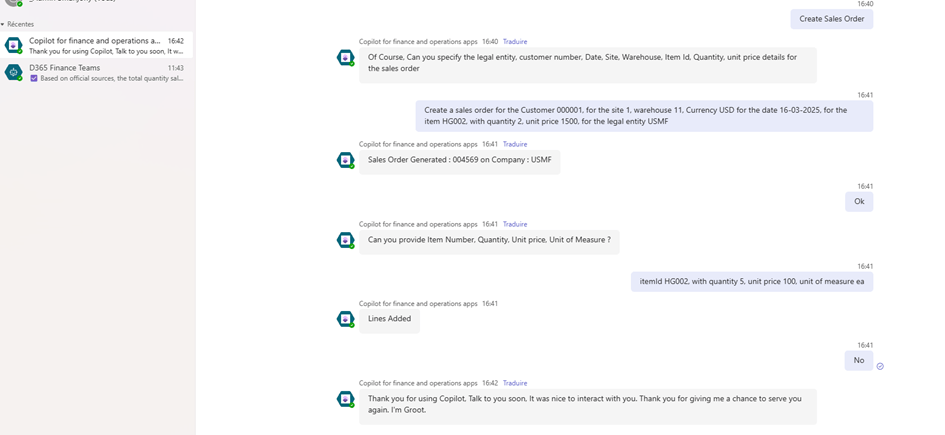This screenshot has height=435, width=945.
Task: Translate the "Can you provide Item Number" message
Action: [x=514, y=224]
